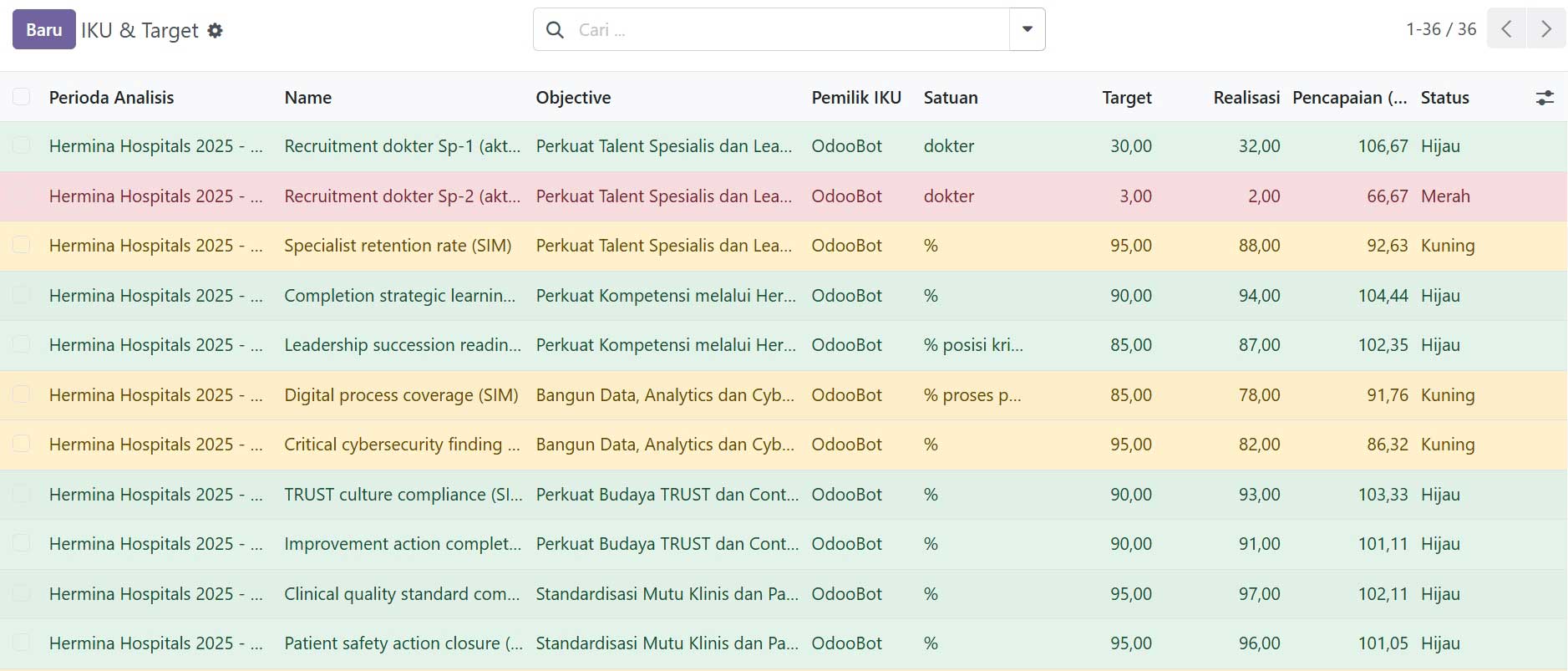Tick checkbox for TRUST culture compliance row
The image size is (1568, 671).
click(22, 494)
